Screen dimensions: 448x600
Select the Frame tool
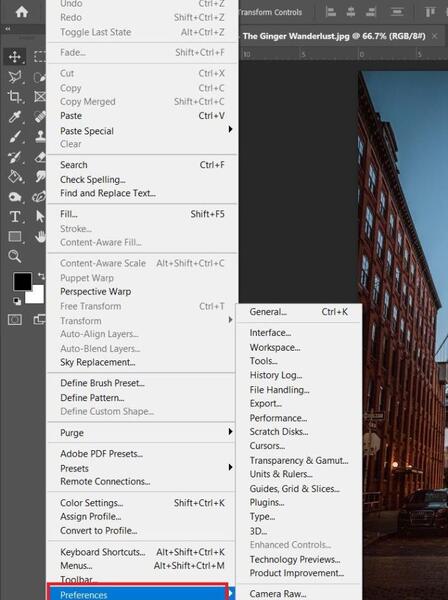pyautogui.click(x=40, y=97)
